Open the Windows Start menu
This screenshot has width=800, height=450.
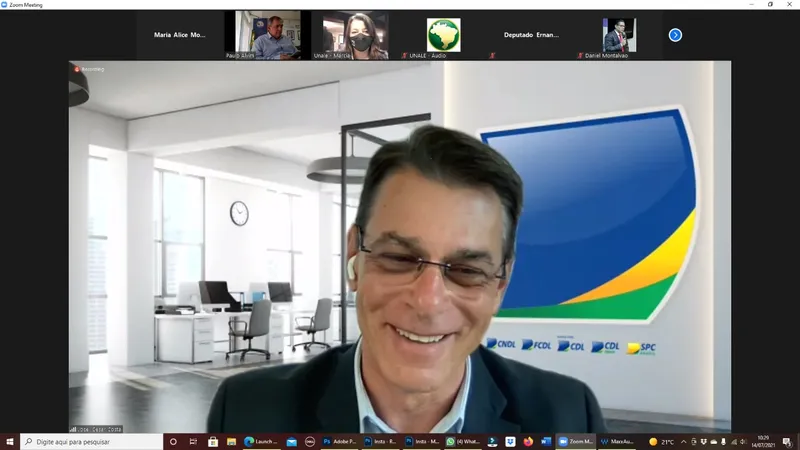pos(10,442)
